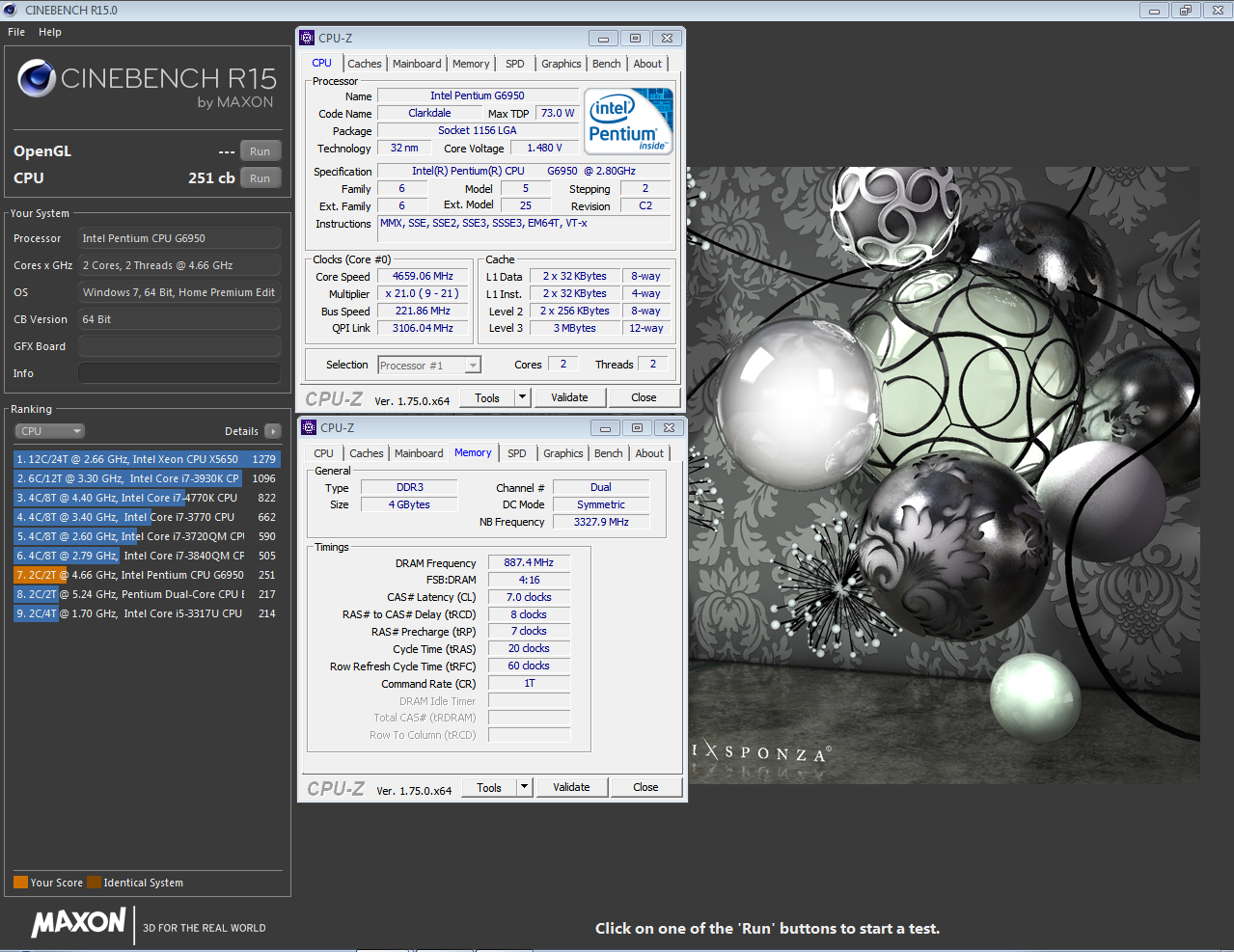Run the OpenGL benchmark
This screenshot has height=952, width=1234.
tap(261, 151)
